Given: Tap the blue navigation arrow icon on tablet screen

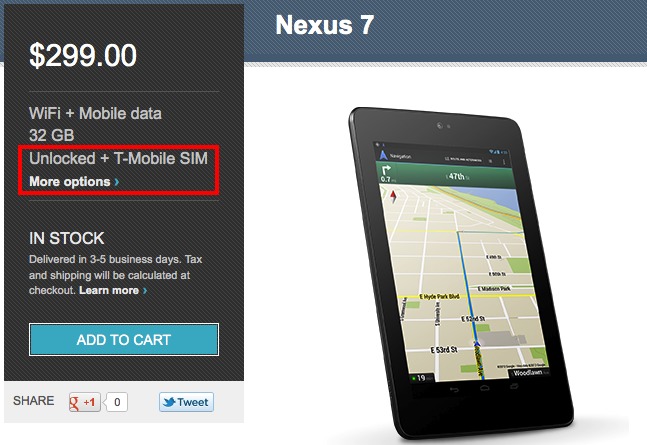Looking at the screenshot, I should (x=384, y=155).
